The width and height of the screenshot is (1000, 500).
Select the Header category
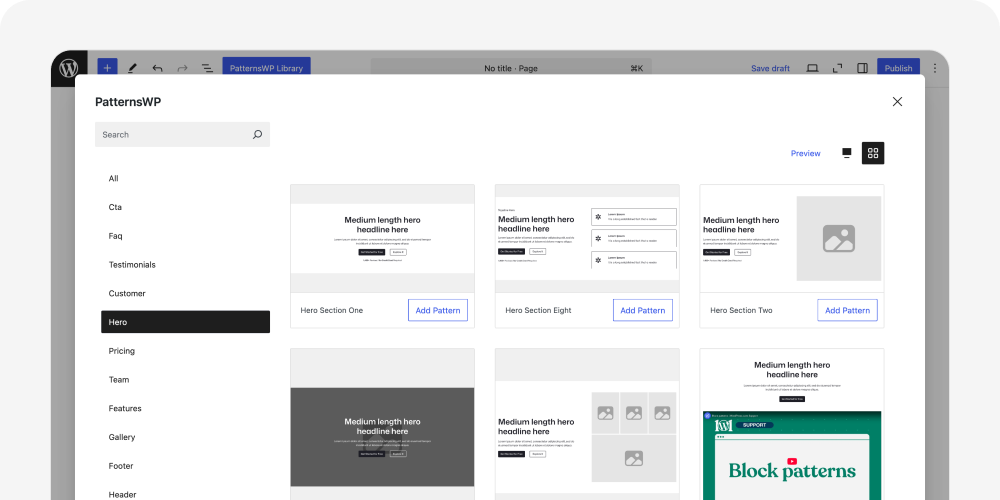pos(186,492)
